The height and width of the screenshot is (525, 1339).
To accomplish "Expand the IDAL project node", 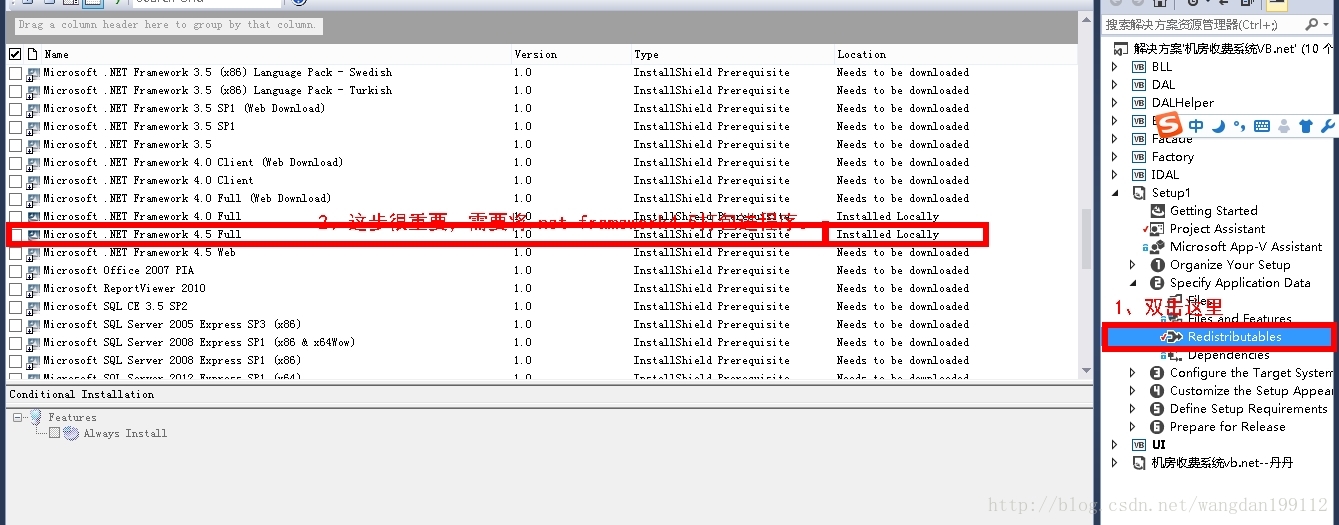I will click(x=1116, y=175).
